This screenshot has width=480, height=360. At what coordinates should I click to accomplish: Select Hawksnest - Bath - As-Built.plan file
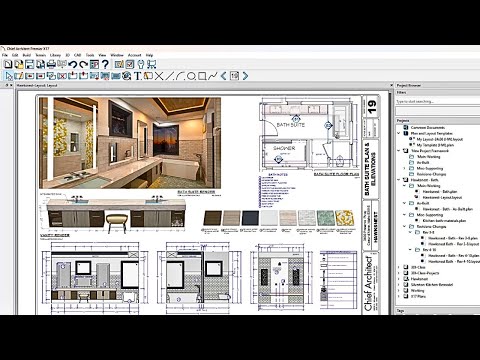tap(448, 209)
